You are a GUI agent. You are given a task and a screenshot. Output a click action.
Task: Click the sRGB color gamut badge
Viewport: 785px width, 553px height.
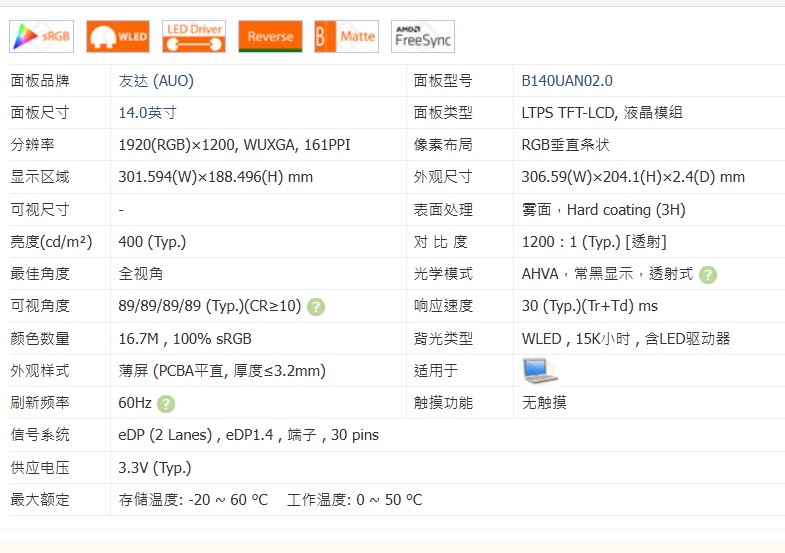(x=41, y=37)
